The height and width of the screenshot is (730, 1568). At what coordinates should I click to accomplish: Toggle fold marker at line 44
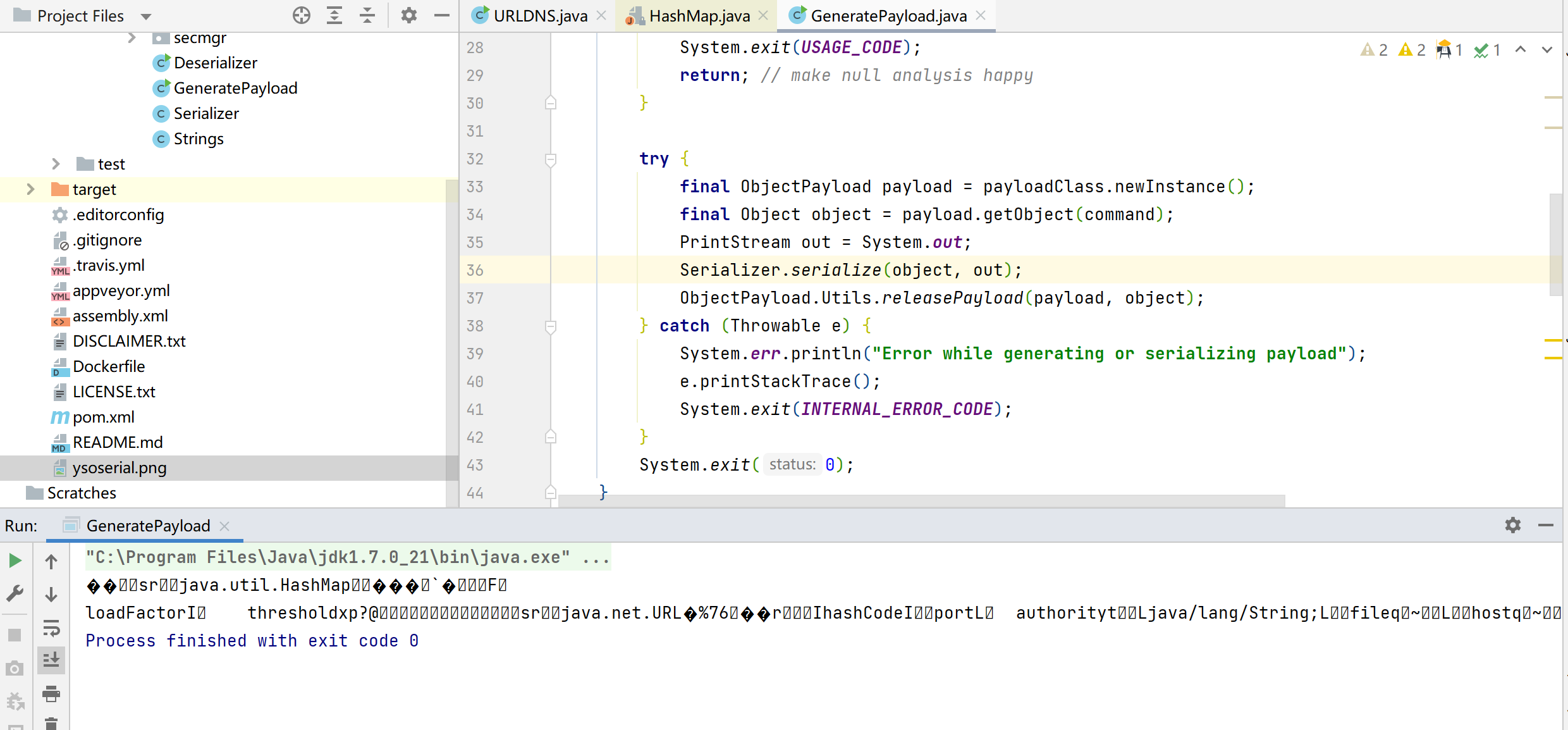[551, 492]
